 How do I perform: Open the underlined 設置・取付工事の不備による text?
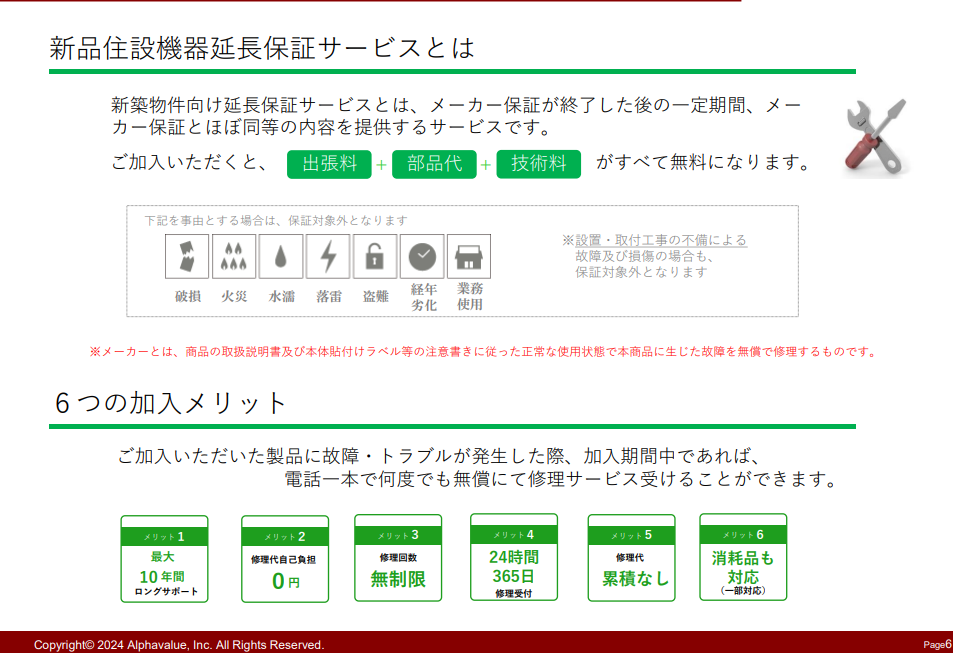click(660, 240)
